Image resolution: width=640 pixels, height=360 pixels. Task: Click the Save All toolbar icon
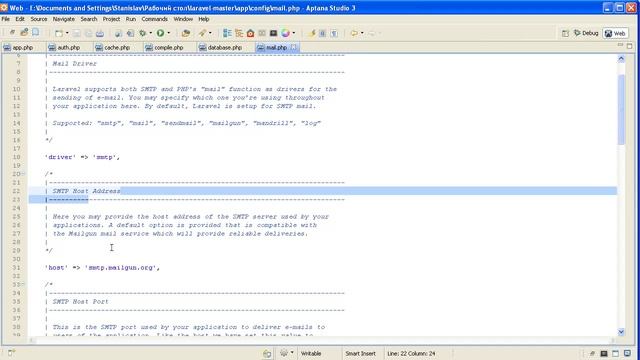point(88,33)
